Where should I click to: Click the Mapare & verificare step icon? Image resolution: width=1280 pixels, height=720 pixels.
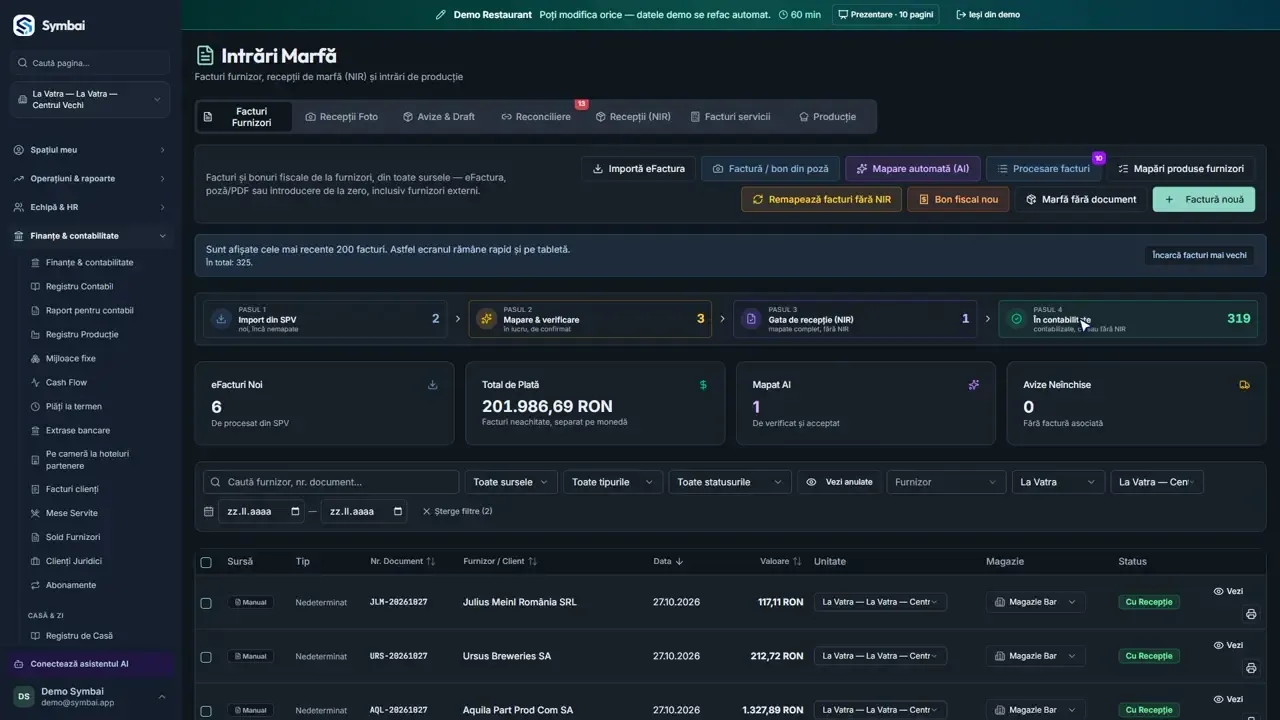487,319
